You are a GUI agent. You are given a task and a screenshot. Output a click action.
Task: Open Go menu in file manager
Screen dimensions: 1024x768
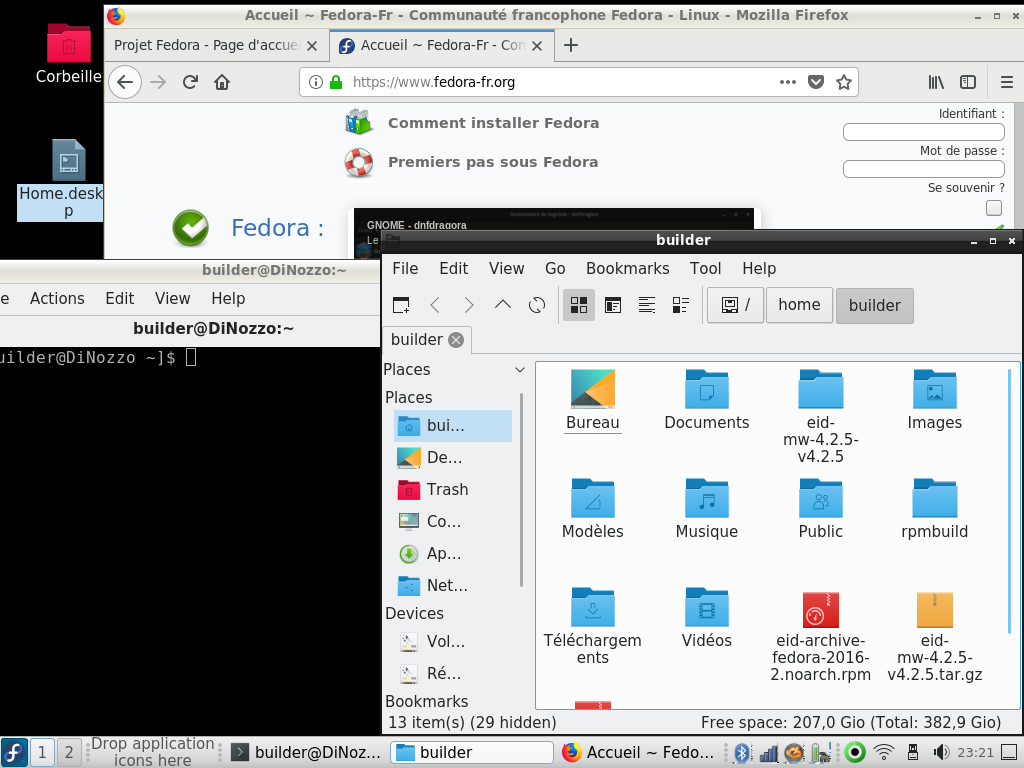(555, 268)
